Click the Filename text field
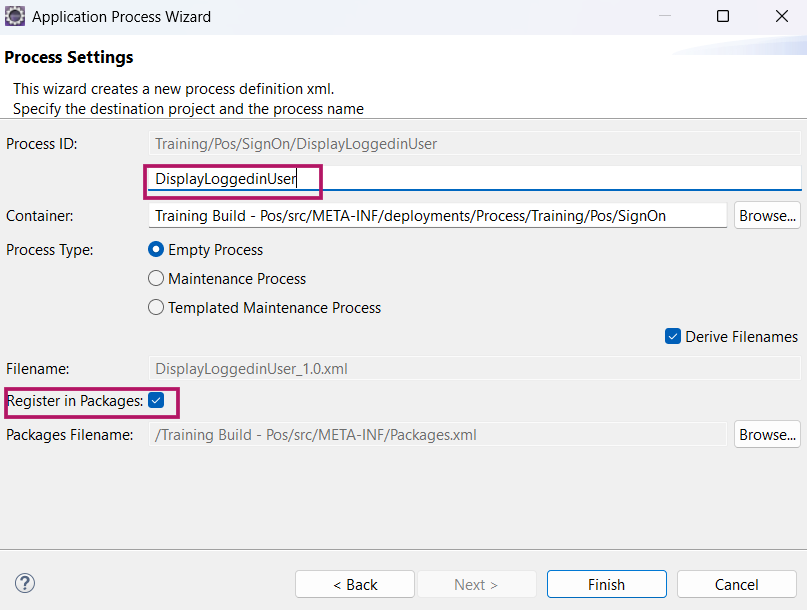Screen dimensions: 807x610 pos(475,369)
